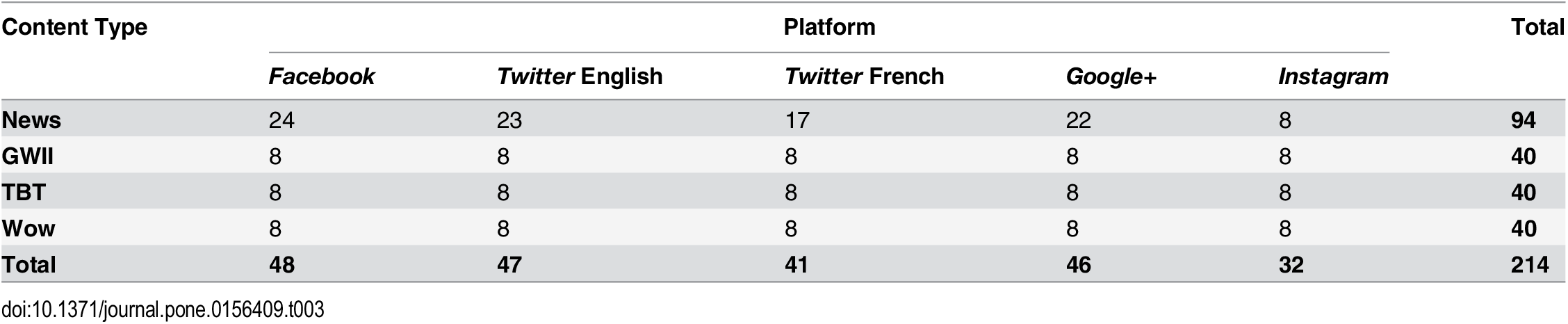Viewport: 1568px width, 324px height.
Task: Select the GWII row label
Action: click(x=27, y=156)
